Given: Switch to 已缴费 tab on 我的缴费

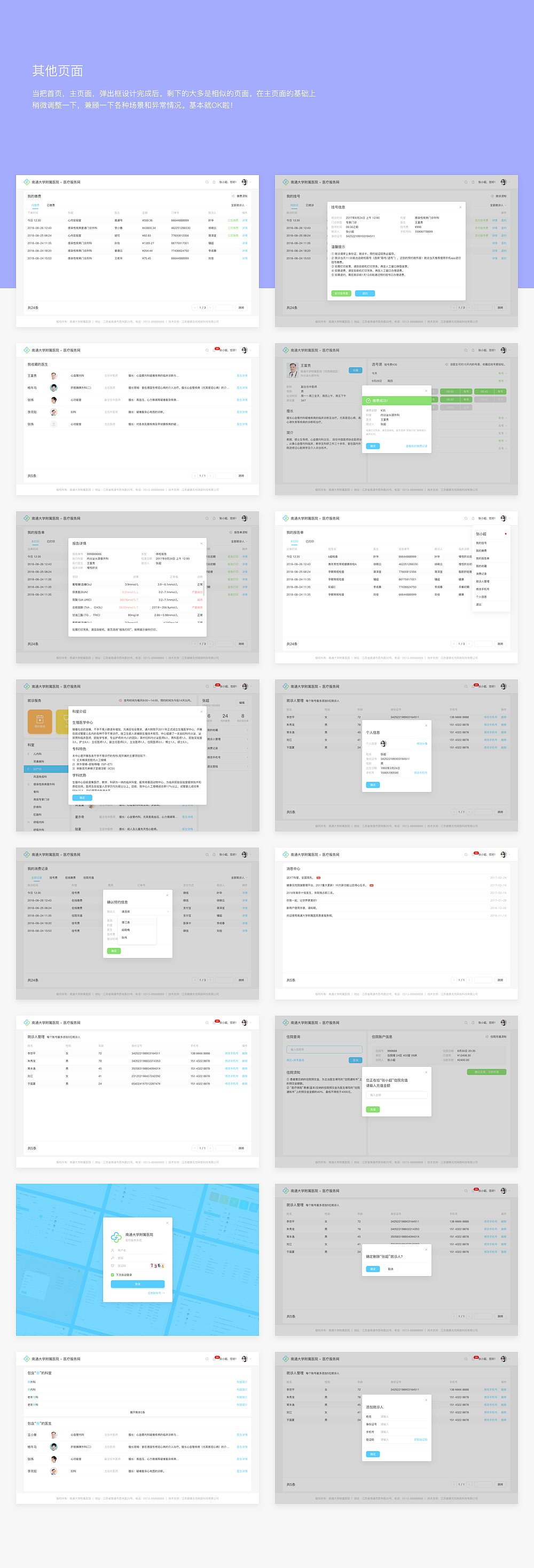Looking at the screenshot, I should [51, 205].
